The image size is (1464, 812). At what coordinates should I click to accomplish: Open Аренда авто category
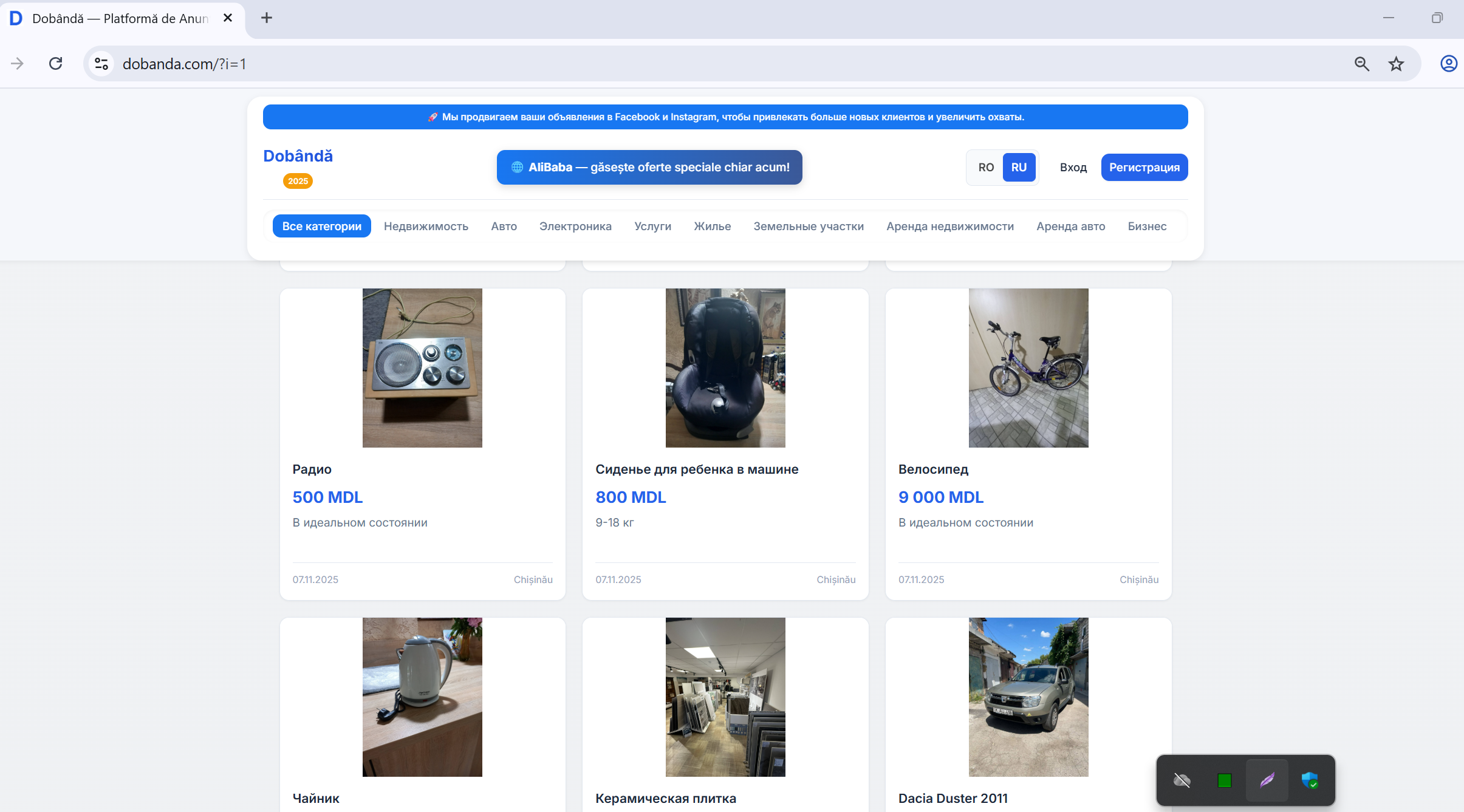(x=1070, y=227)
